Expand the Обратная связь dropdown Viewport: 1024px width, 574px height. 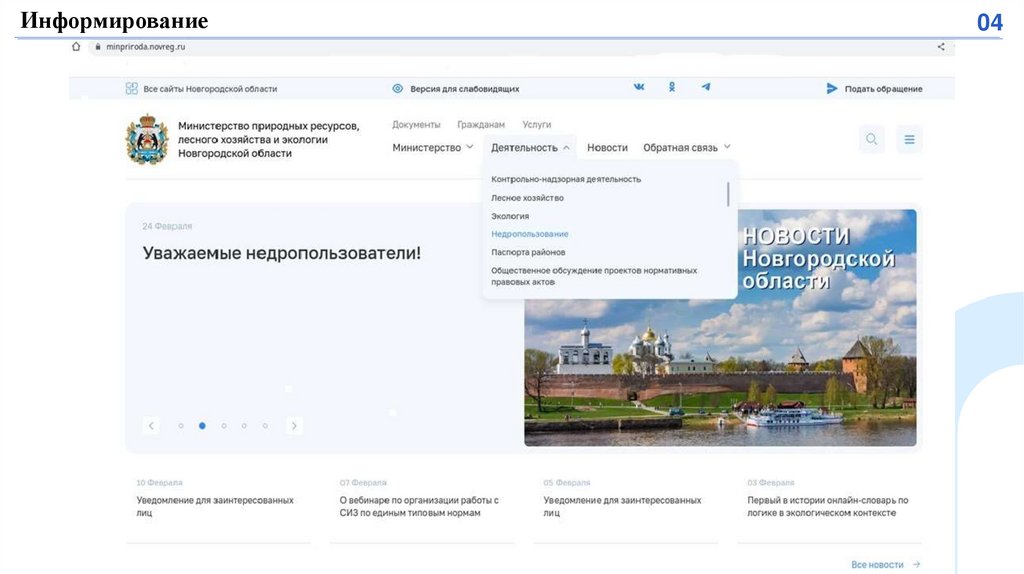(x=686, y=148)
